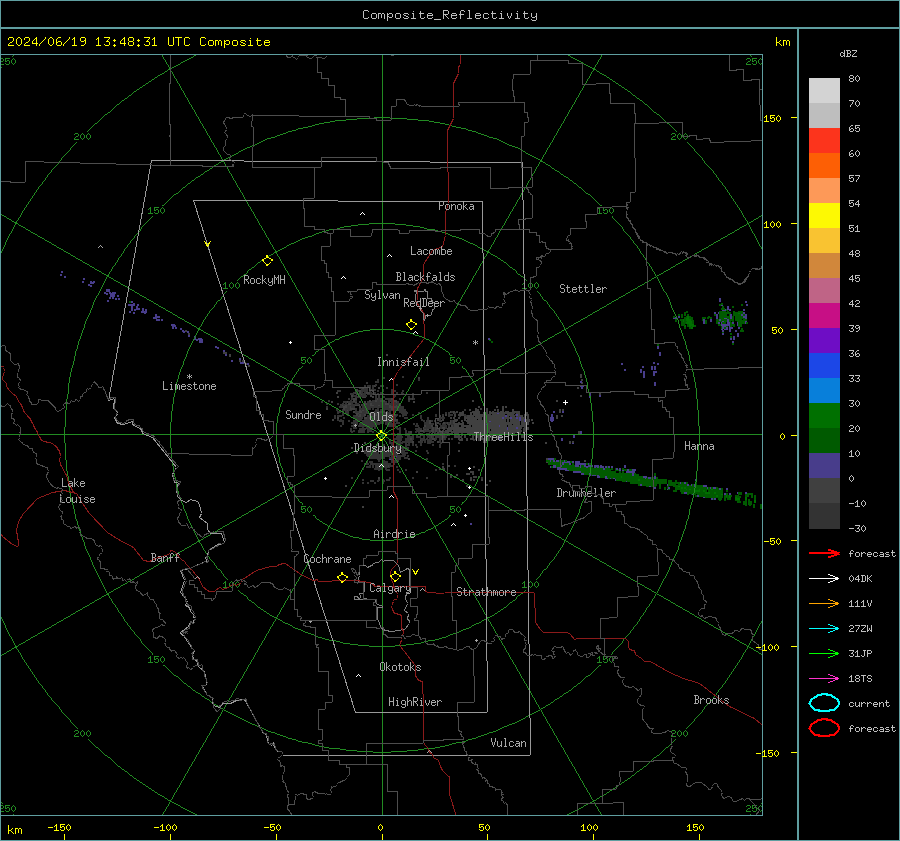Click the RedDeer city label
900x841 pixels.
point(424,303)
